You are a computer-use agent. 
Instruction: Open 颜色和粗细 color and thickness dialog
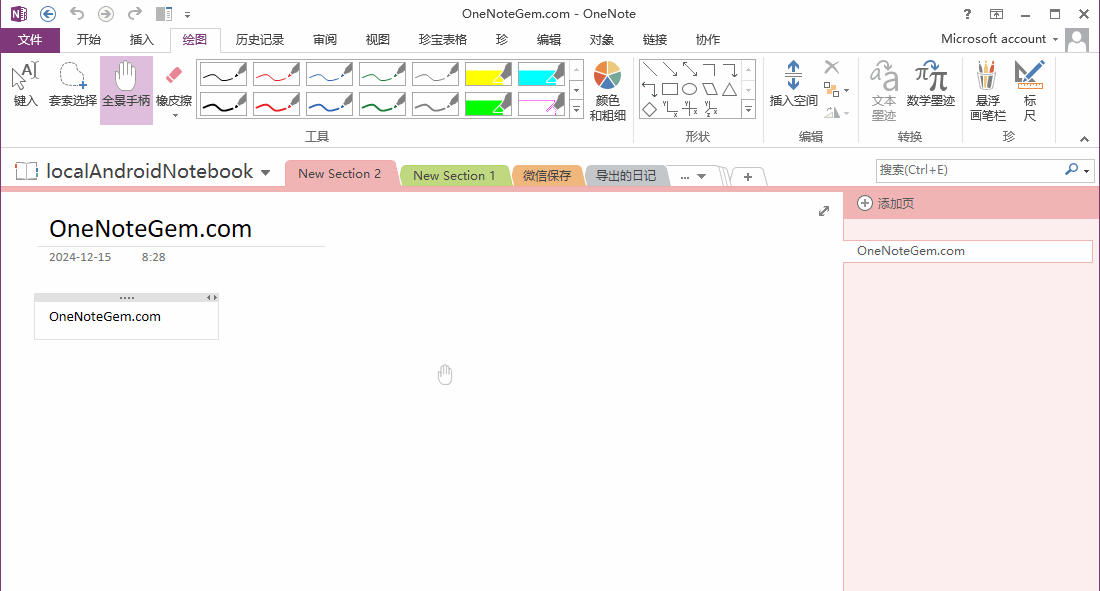click(608, 91)
